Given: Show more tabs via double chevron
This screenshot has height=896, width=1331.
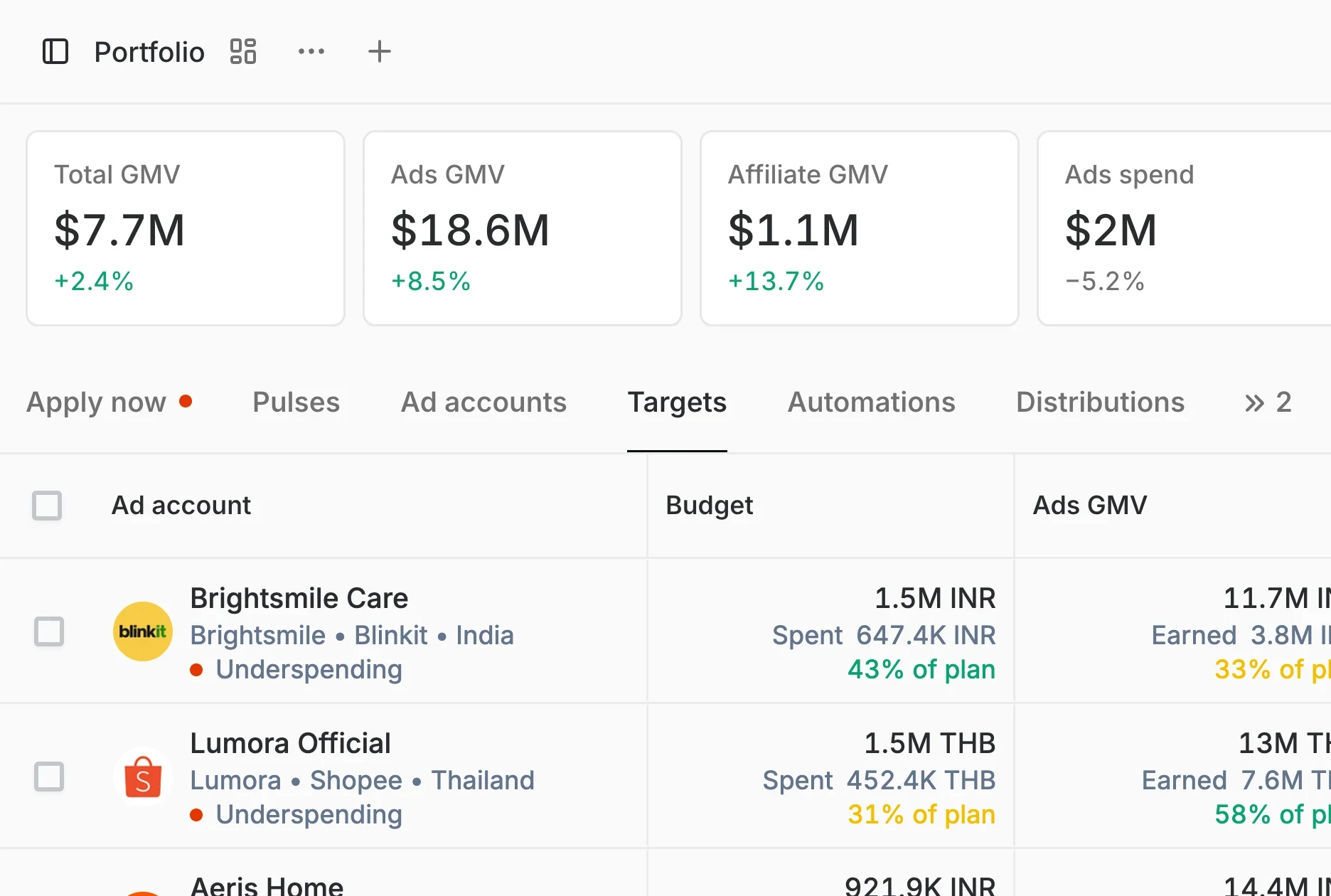Looking at the screenshot, I should (1268, 402).
